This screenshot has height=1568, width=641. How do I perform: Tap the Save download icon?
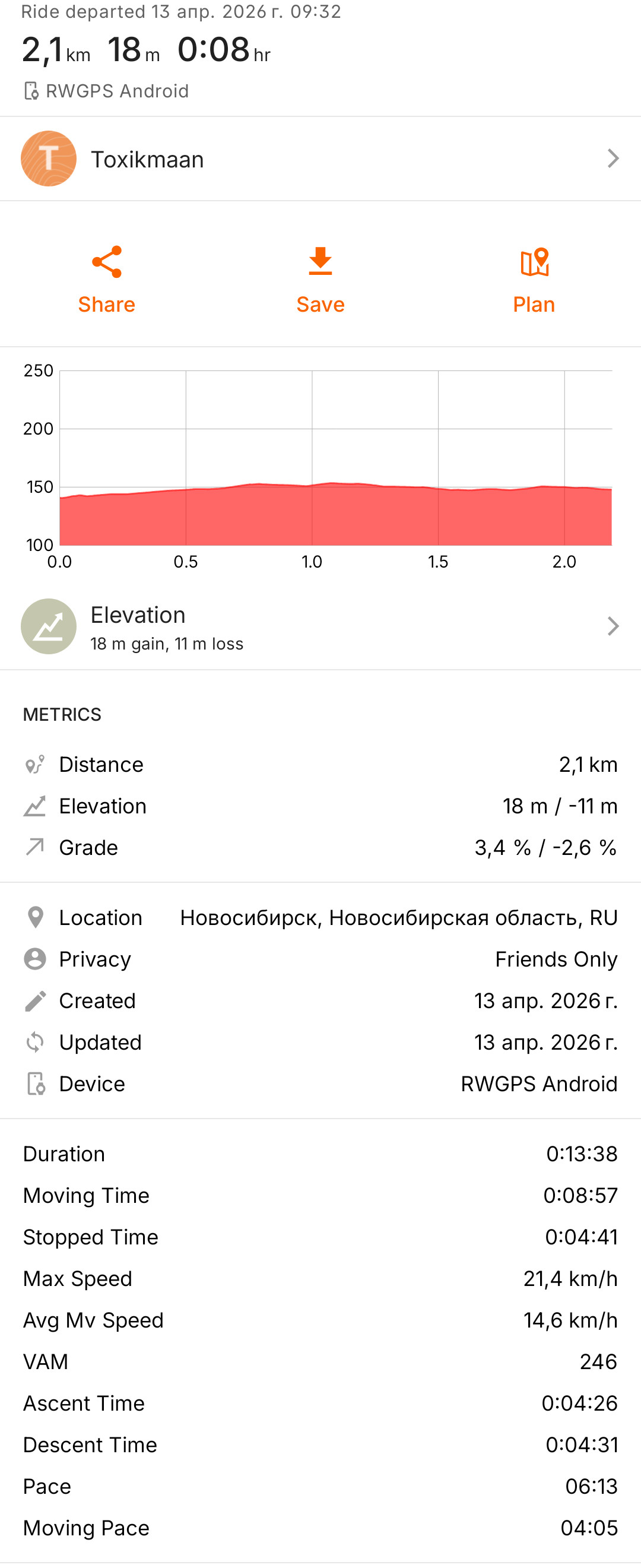pyautogui.click(x=320, y=262)
